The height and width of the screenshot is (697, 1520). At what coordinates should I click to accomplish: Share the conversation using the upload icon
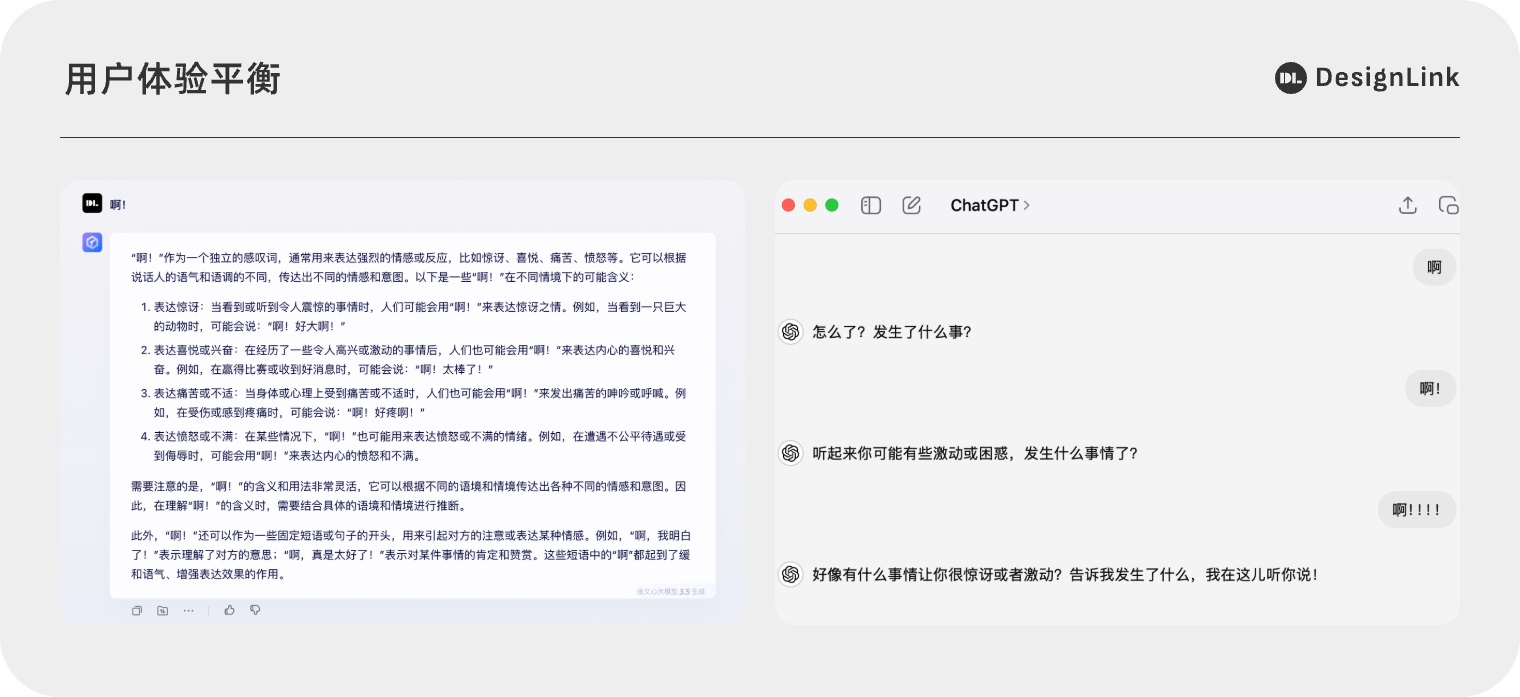coord(1408,205)
